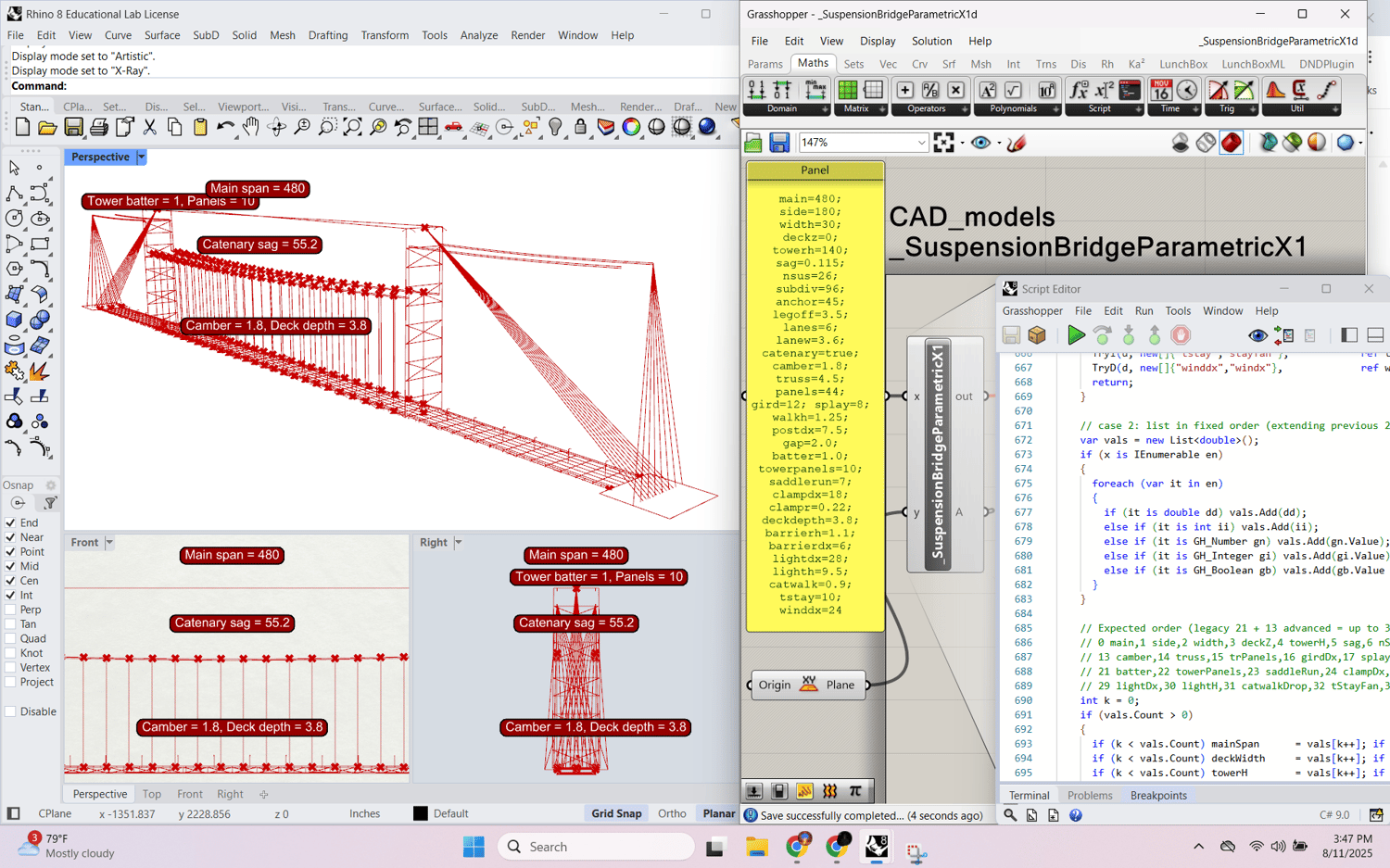This screenshot has width=1390, height=868.
Task: Select the red shaded preview mode icon
Action: [1231, 143]
